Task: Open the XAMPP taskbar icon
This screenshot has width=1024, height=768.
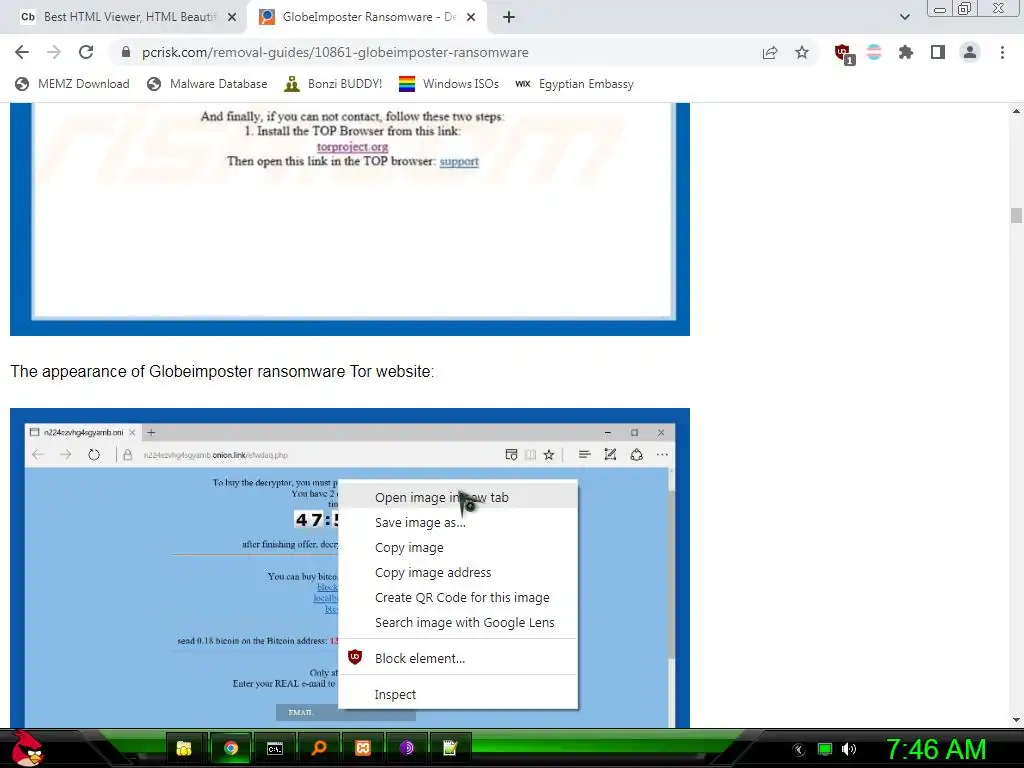Action: (x=362, y=748)
